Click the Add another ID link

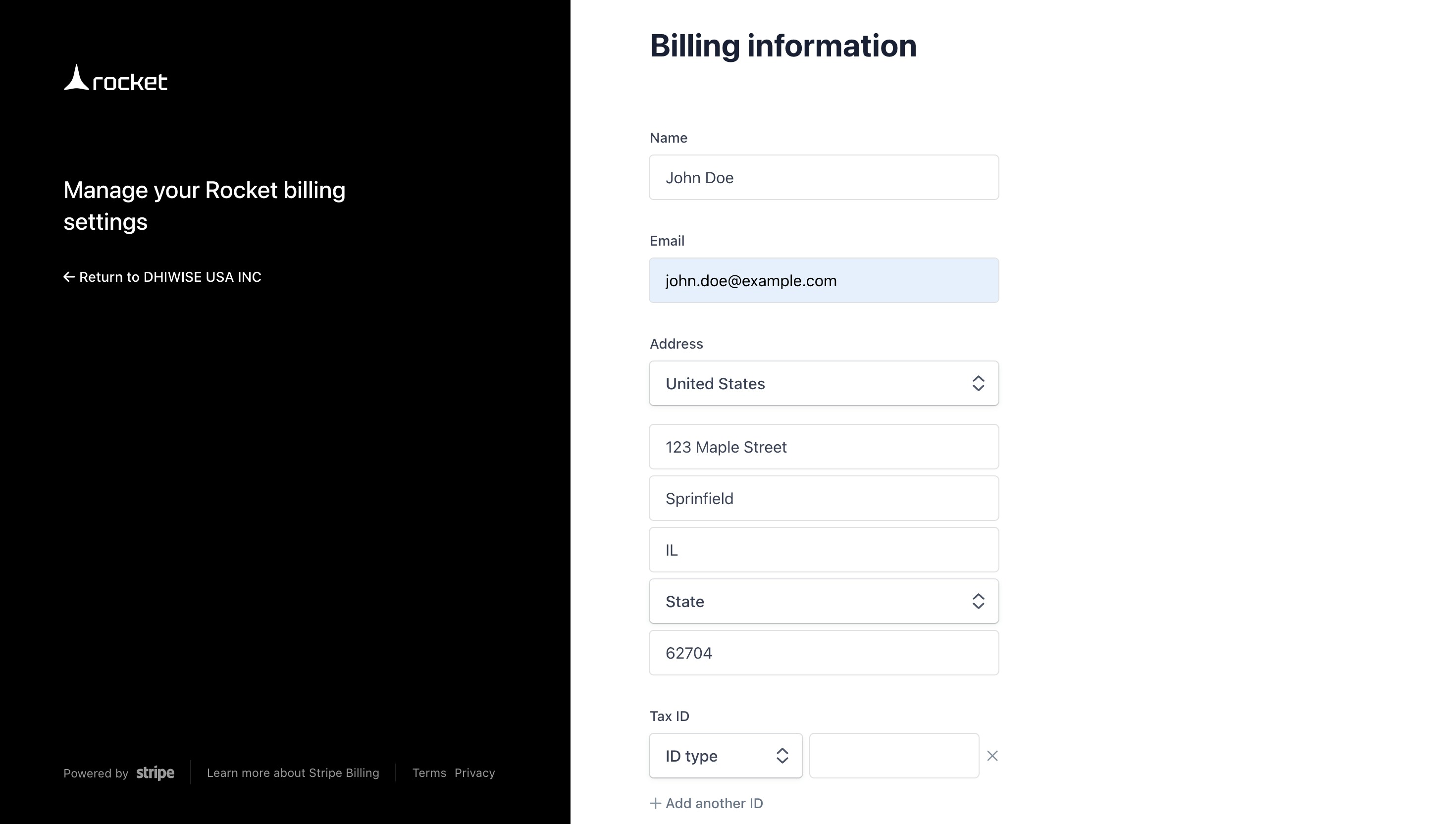[714, 803]
